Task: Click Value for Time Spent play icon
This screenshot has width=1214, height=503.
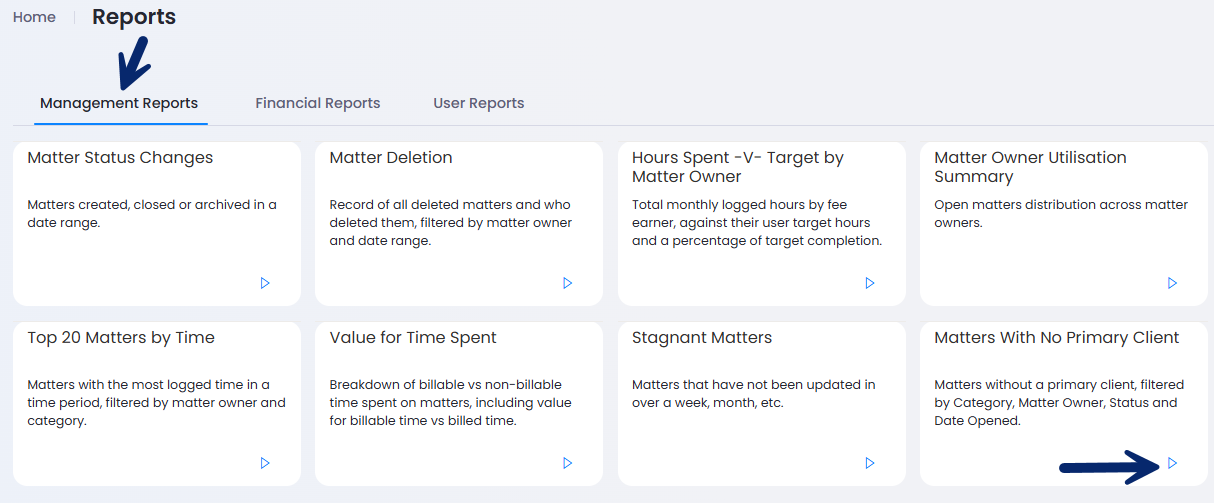Action: pyautogui.click(x=567, y=463)
